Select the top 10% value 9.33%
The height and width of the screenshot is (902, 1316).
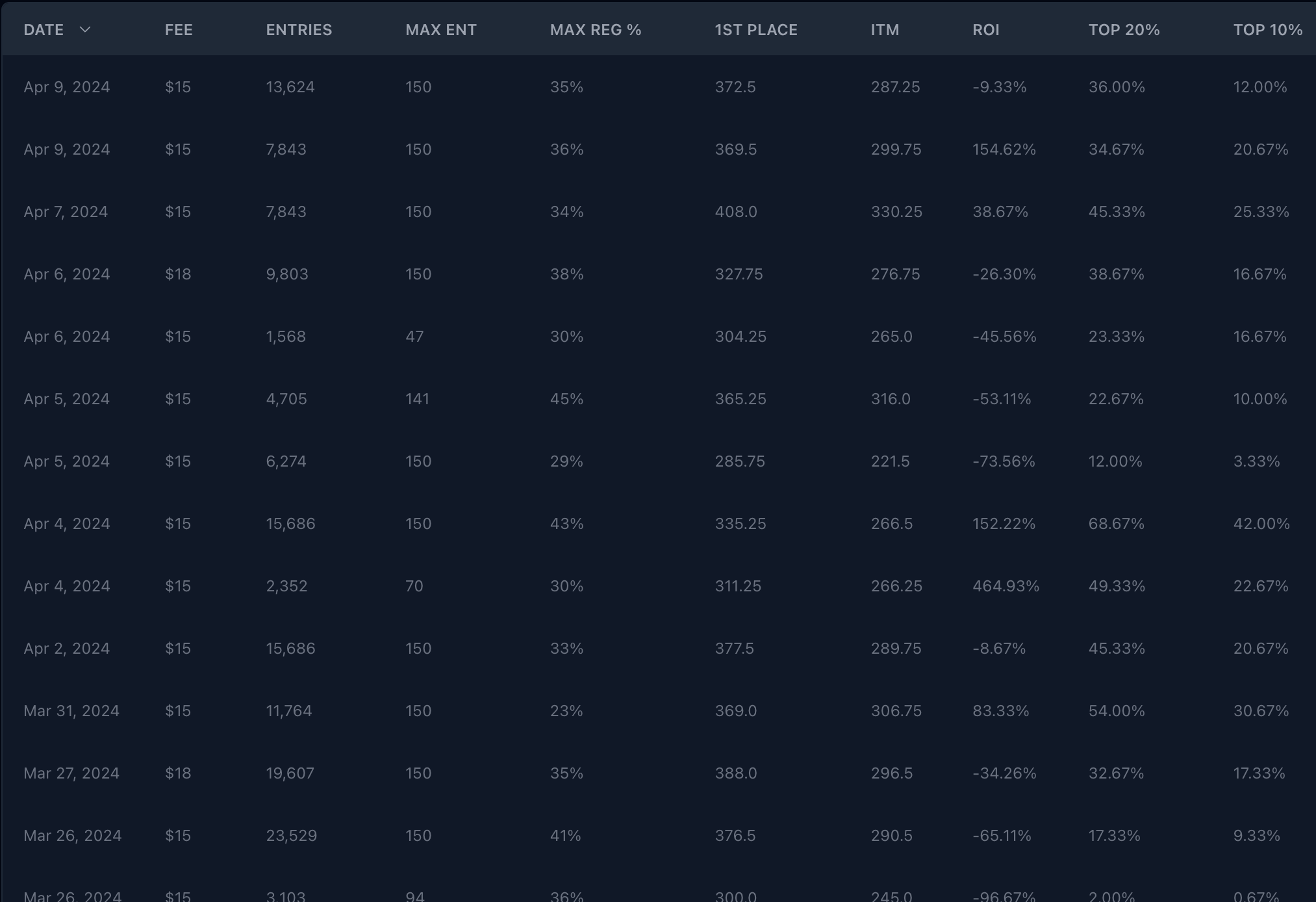1256,836
